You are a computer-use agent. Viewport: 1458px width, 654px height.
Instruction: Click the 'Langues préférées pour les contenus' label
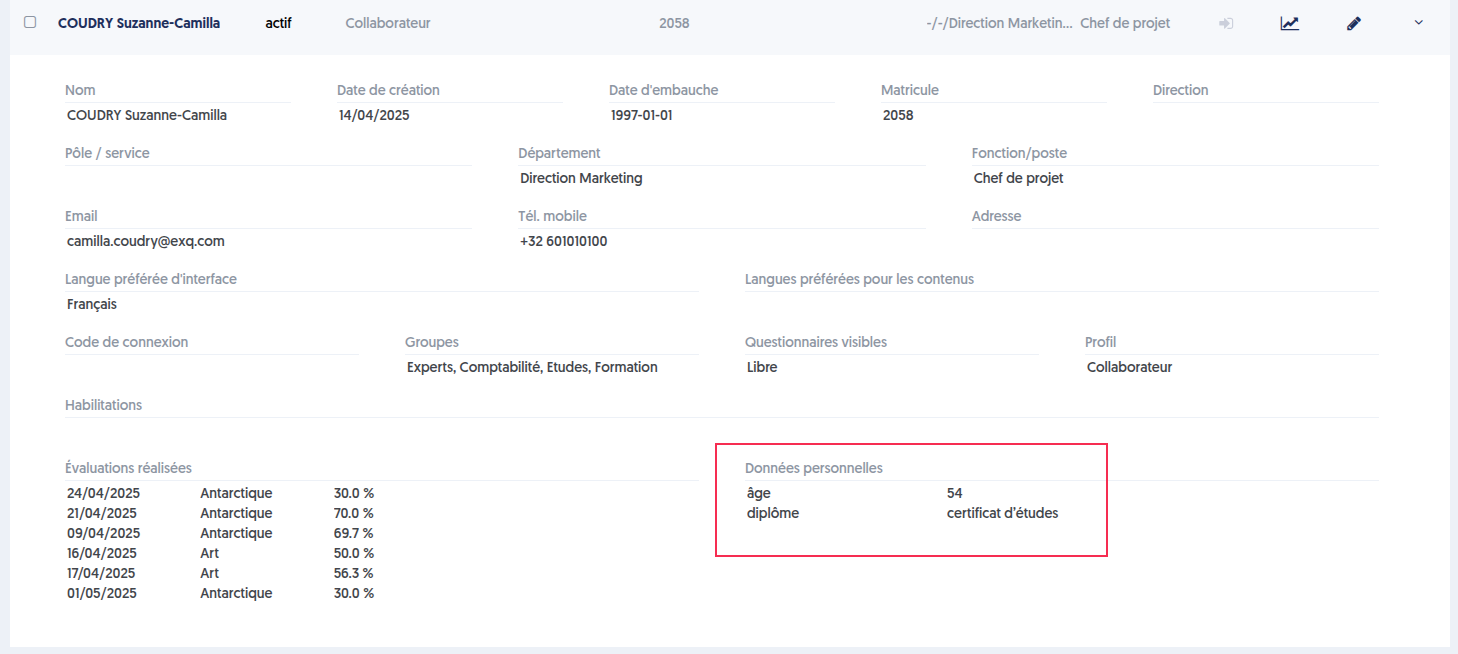[x=859, y=279]
